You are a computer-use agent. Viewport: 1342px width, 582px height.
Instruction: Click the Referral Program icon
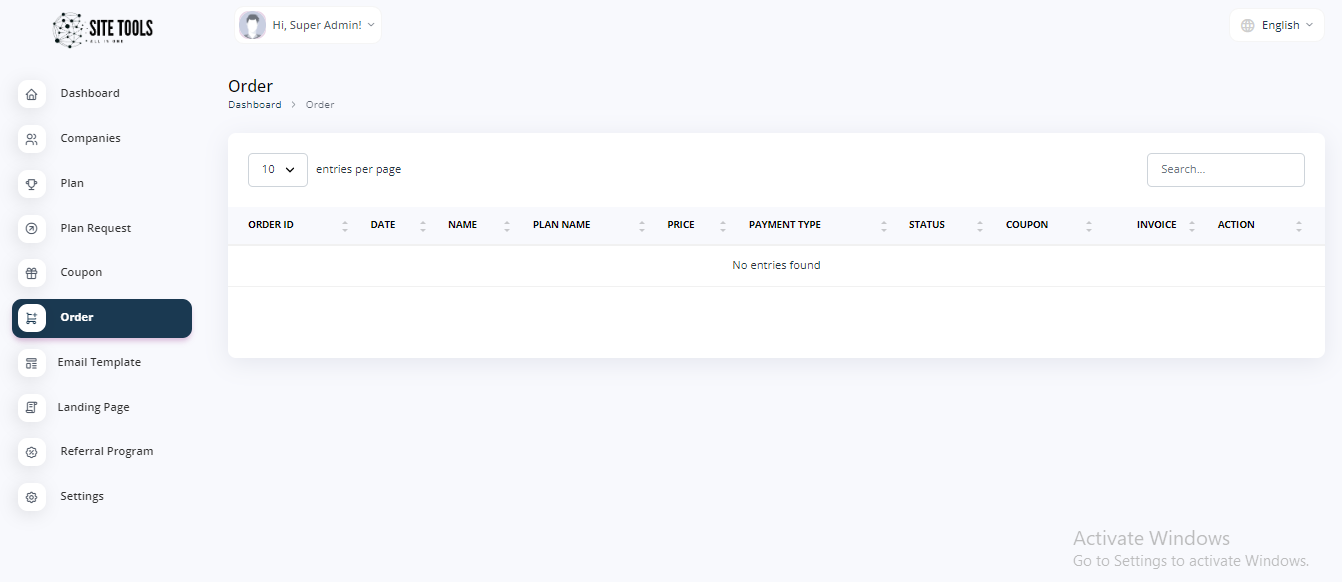point(32,452)
